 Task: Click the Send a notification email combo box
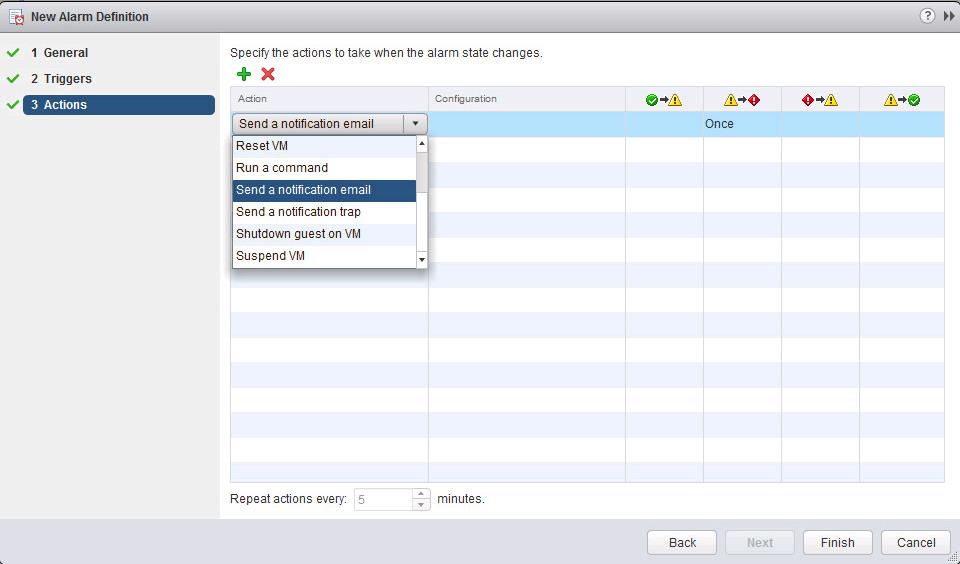[329, 124]
